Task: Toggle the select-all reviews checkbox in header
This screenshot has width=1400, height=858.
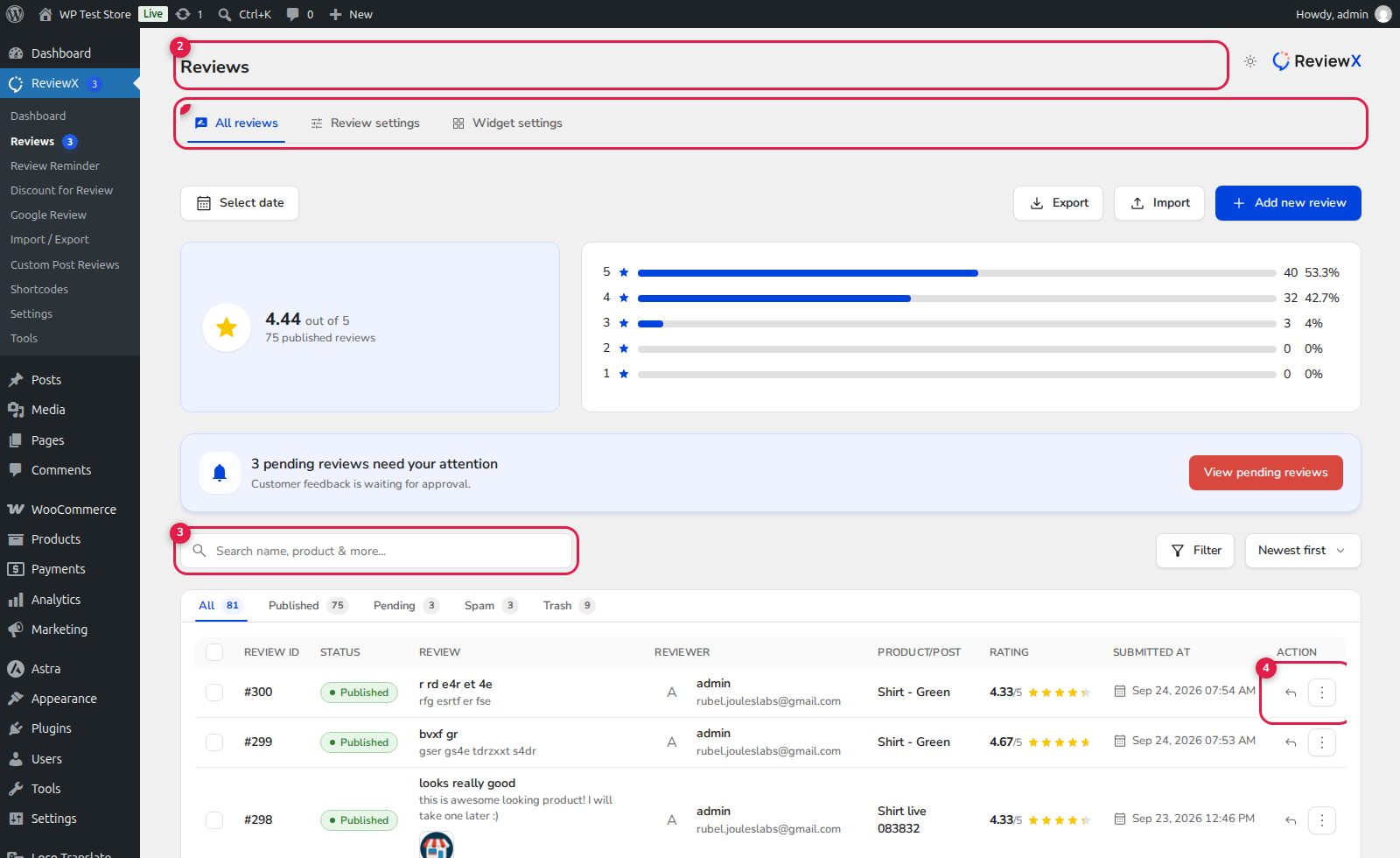Action: pyautogui.click(x=214, y=652)
